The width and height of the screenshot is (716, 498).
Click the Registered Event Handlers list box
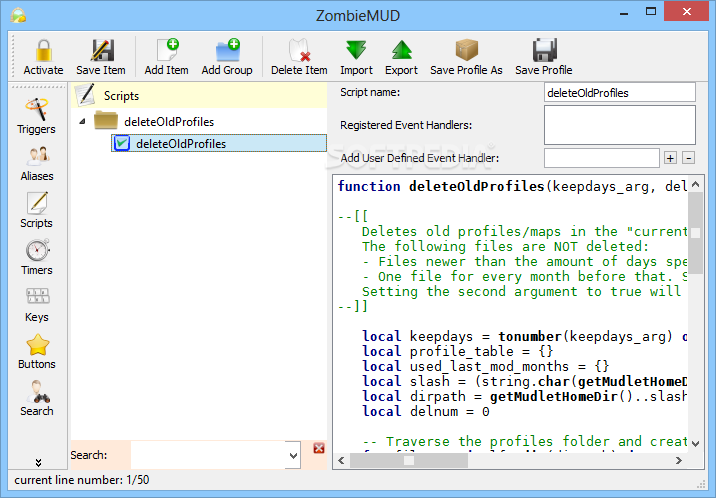click(620, 125)
